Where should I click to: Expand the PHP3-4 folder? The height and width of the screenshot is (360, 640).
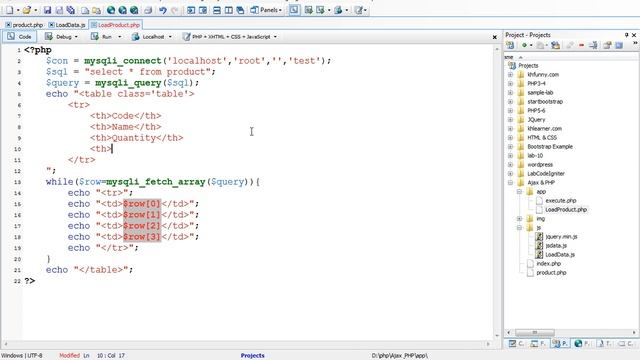pos(510,84)
